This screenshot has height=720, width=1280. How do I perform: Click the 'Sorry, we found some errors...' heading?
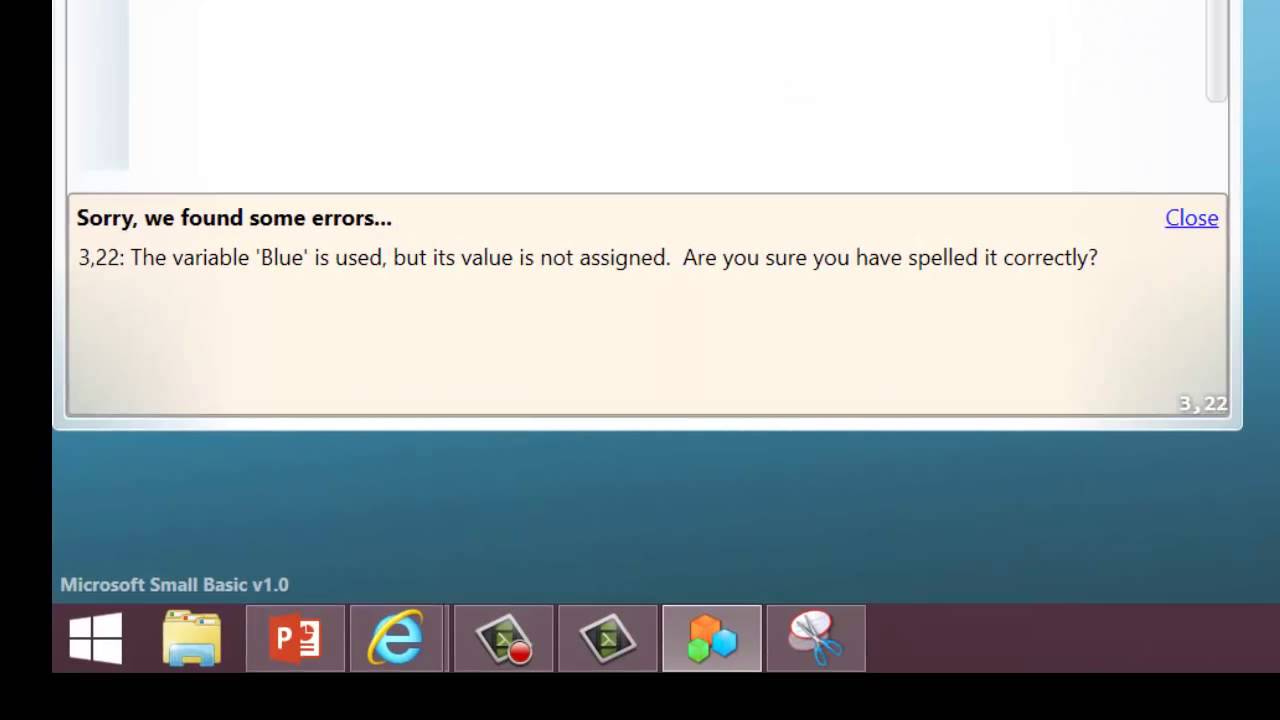coord(234,218)
